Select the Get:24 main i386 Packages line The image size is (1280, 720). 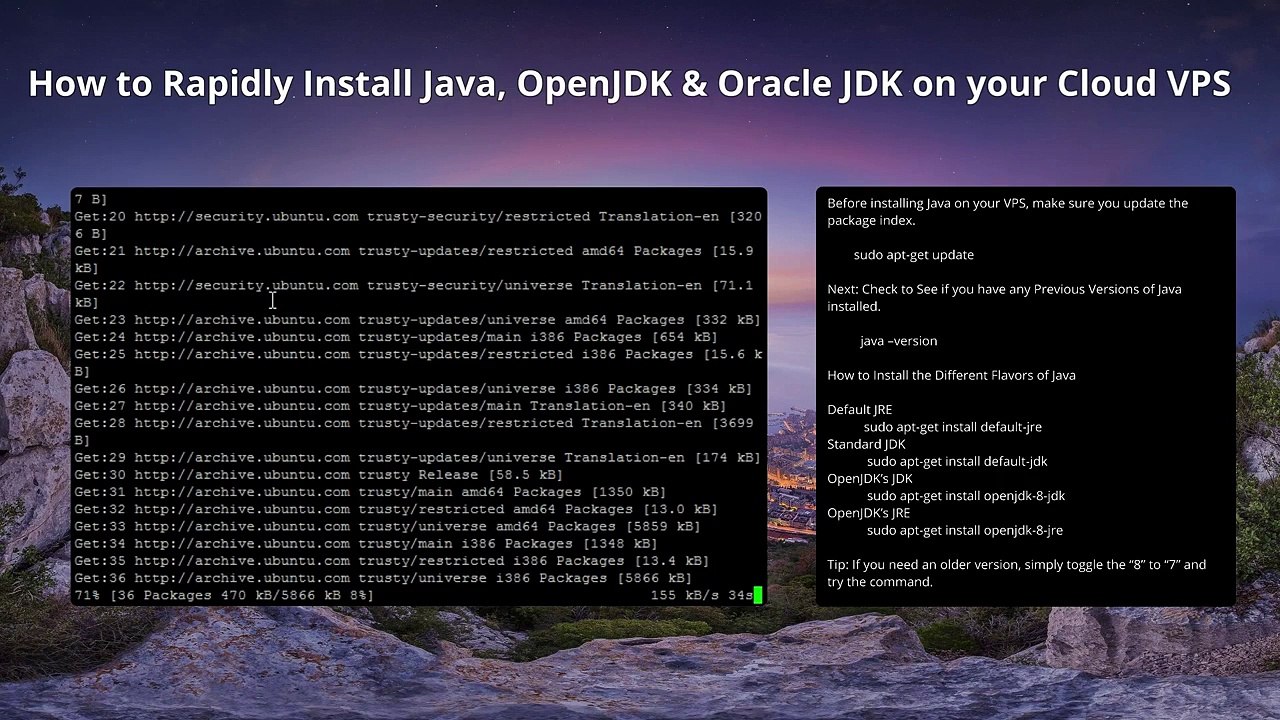click(x=396, y=337)
